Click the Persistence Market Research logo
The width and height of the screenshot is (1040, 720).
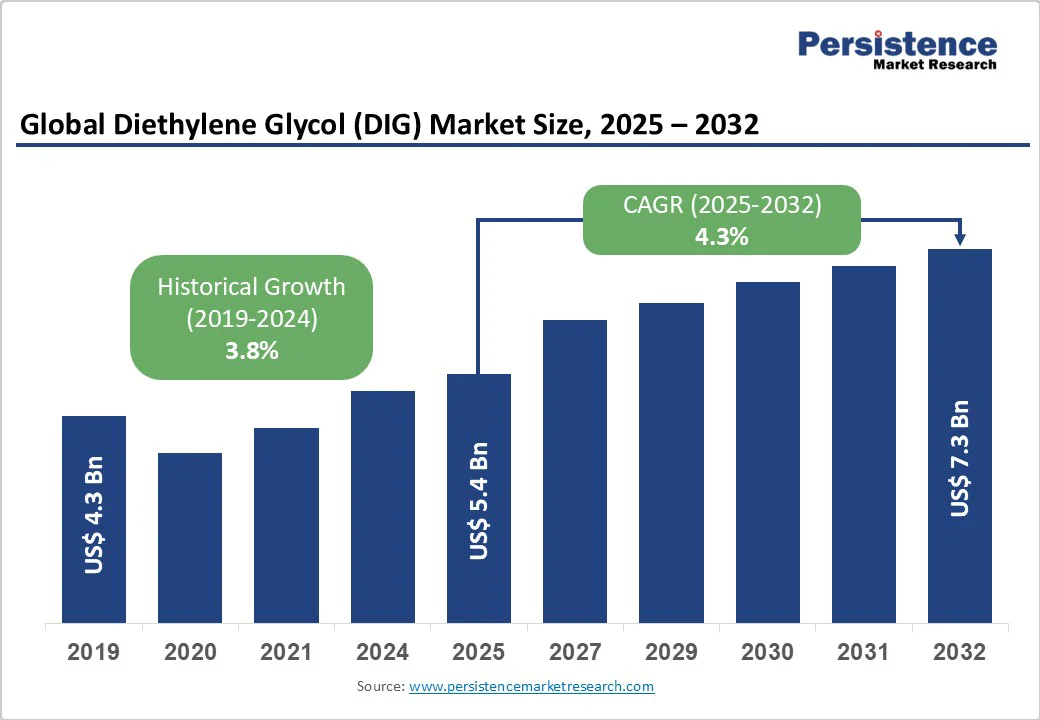point(897,50)
